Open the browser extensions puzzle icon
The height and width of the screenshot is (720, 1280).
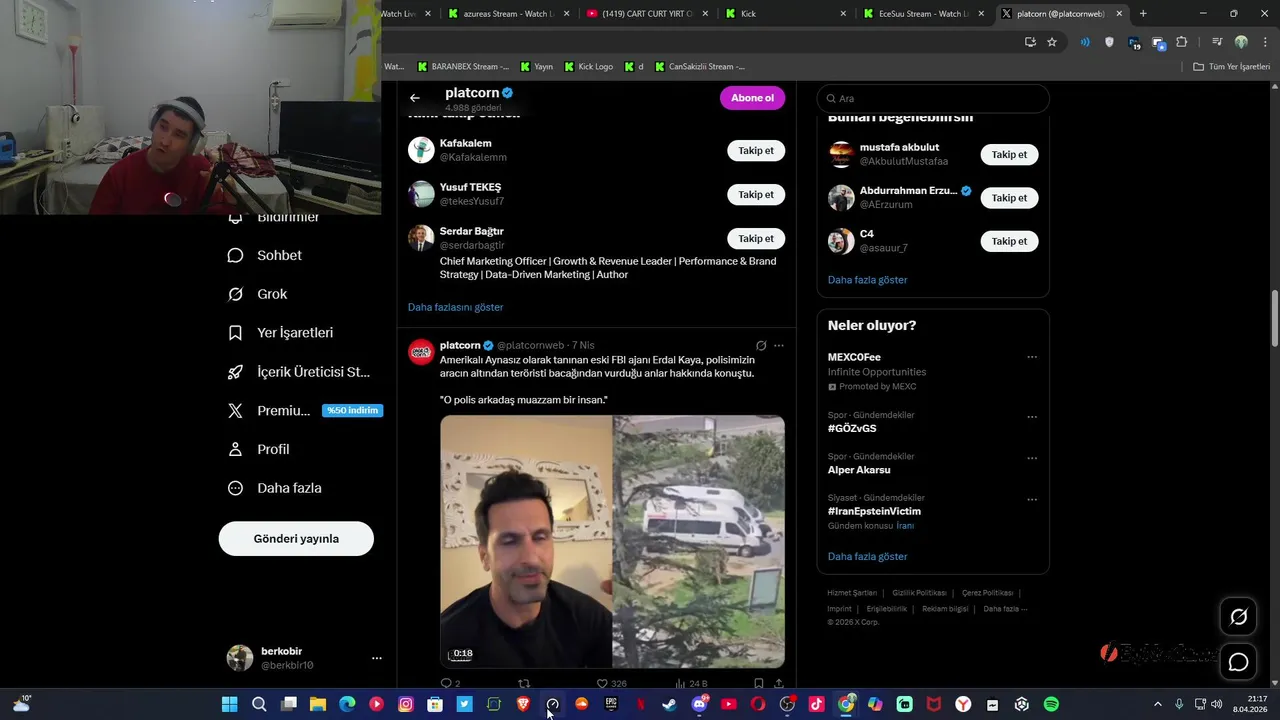coord(1182,42)
